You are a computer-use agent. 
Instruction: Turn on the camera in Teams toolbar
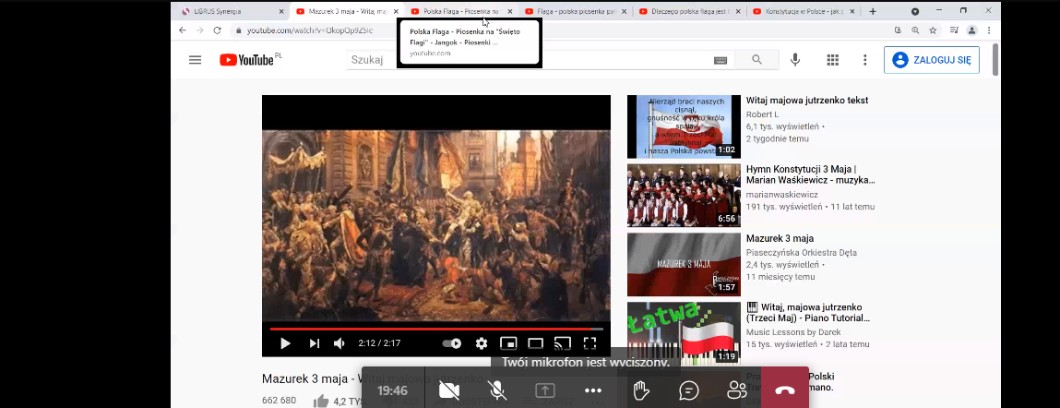click(x=449, y=390)
